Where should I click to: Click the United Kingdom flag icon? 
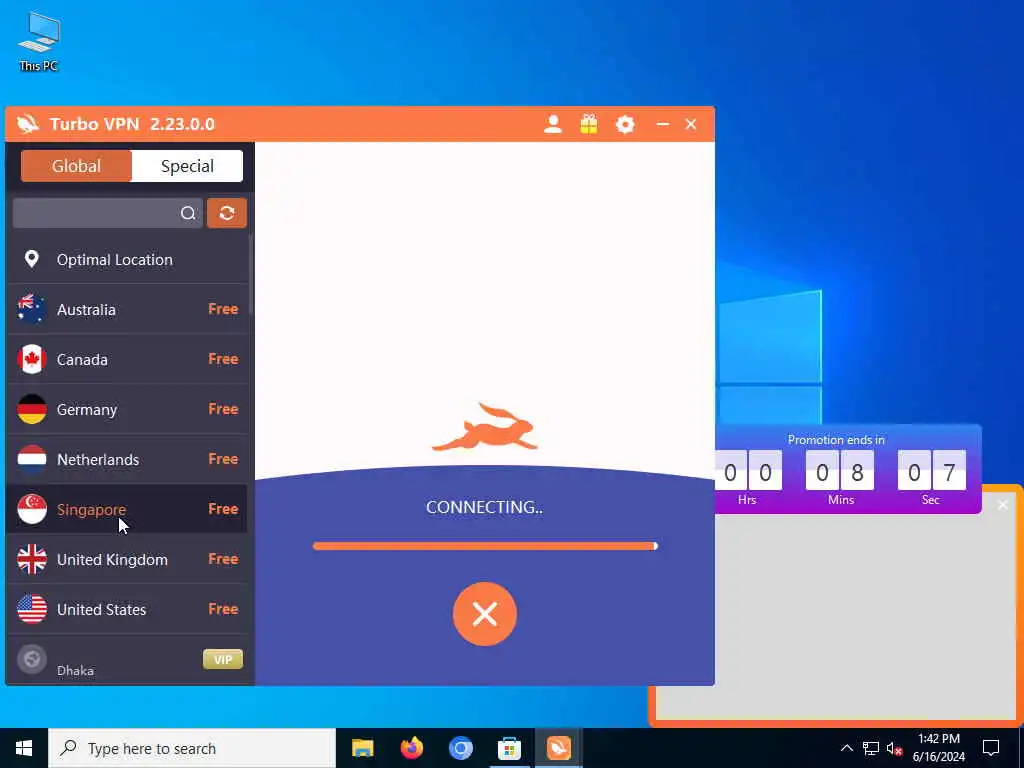(31, 560)
